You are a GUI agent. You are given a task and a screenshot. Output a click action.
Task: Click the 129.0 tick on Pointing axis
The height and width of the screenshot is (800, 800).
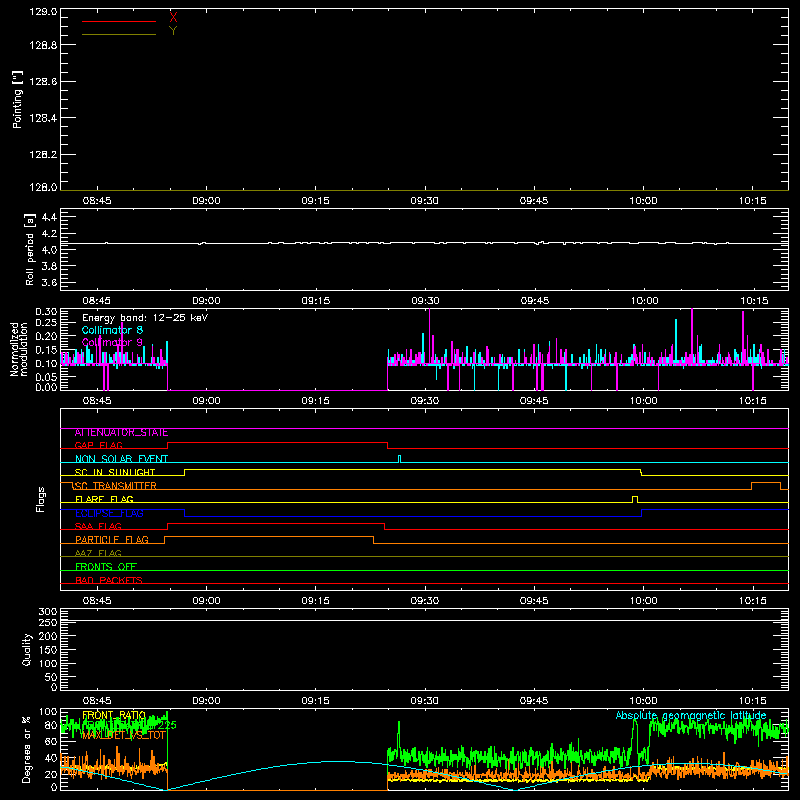(x=43, y=12)
